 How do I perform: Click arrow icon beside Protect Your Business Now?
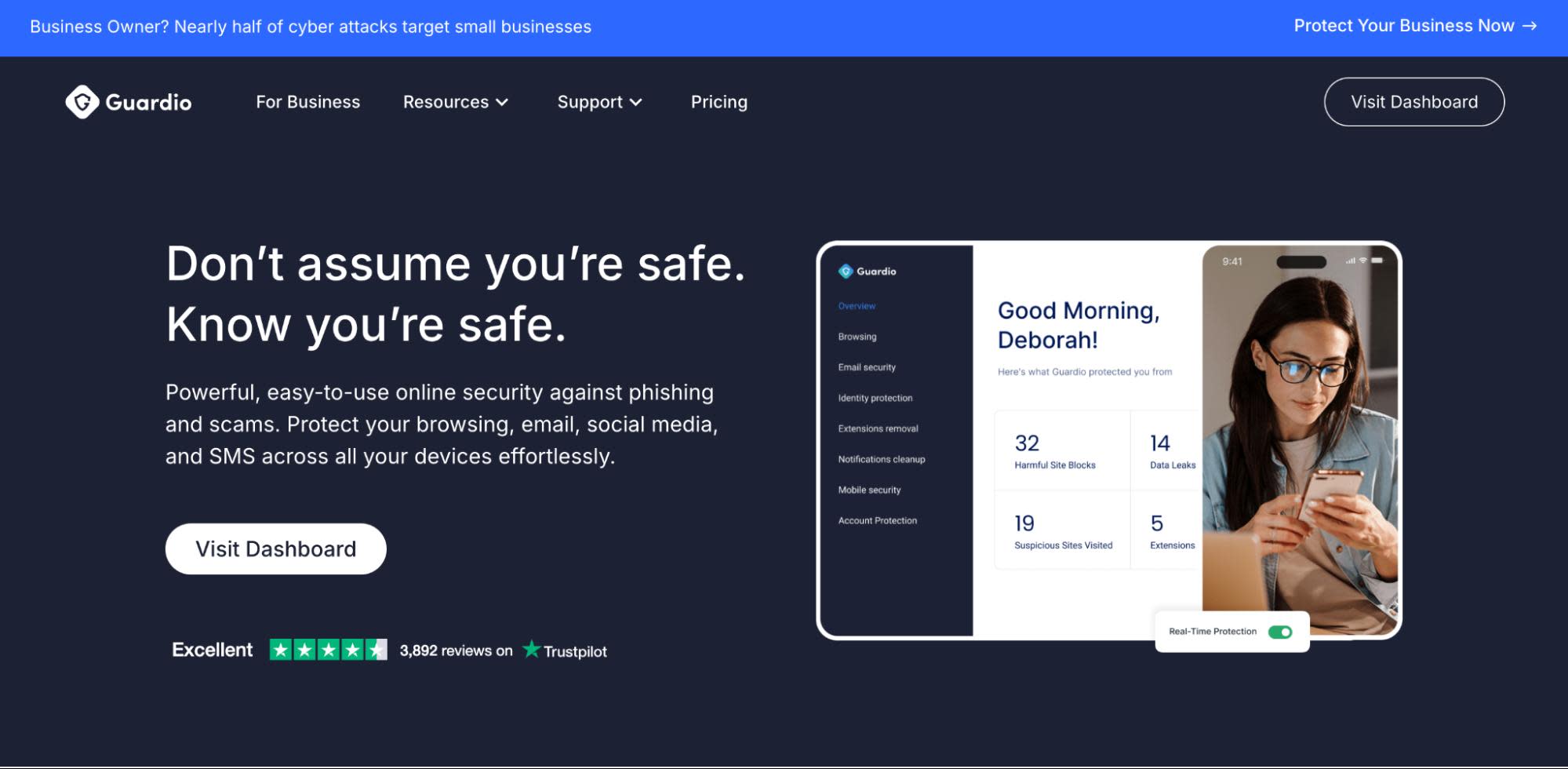click(x=1529, y=26)
